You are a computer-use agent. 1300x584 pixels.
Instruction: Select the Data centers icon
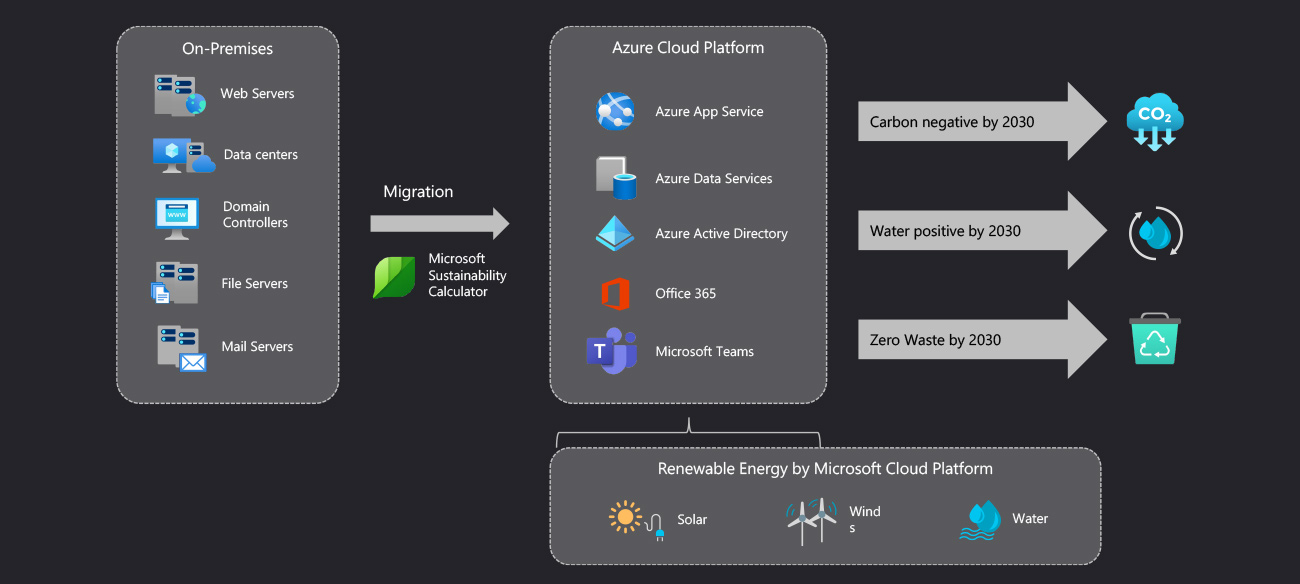coord(183,155)
